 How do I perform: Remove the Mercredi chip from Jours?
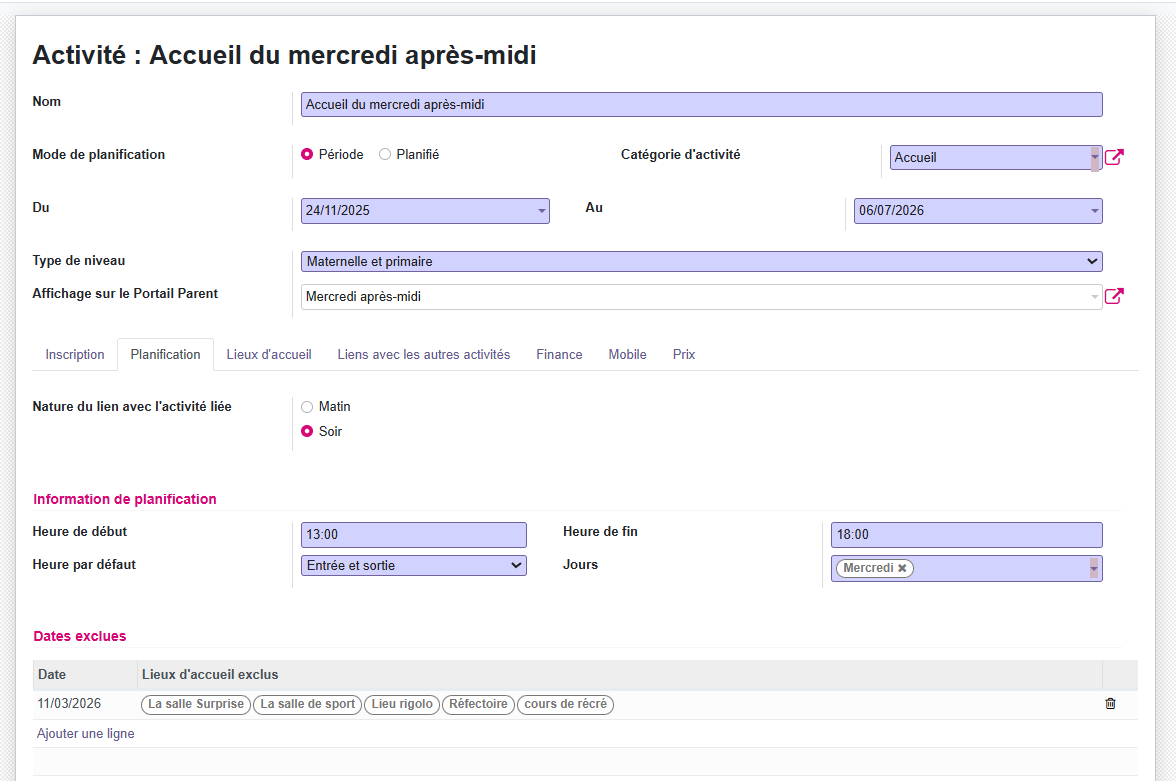900,568
